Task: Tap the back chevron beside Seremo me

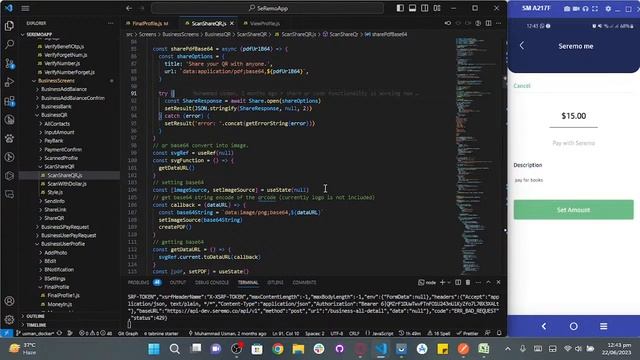Action: [x=522, y=46]
